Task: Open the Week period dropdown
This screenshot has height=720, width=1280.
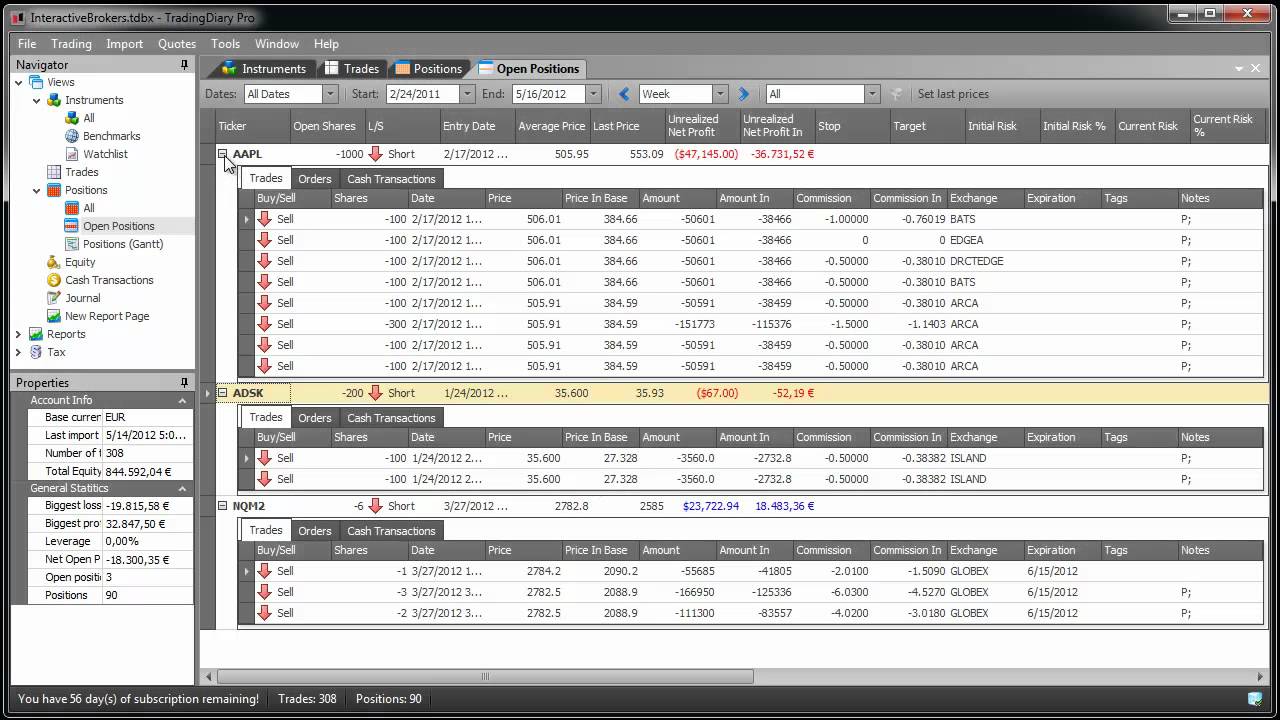Action: pos(719,94)
